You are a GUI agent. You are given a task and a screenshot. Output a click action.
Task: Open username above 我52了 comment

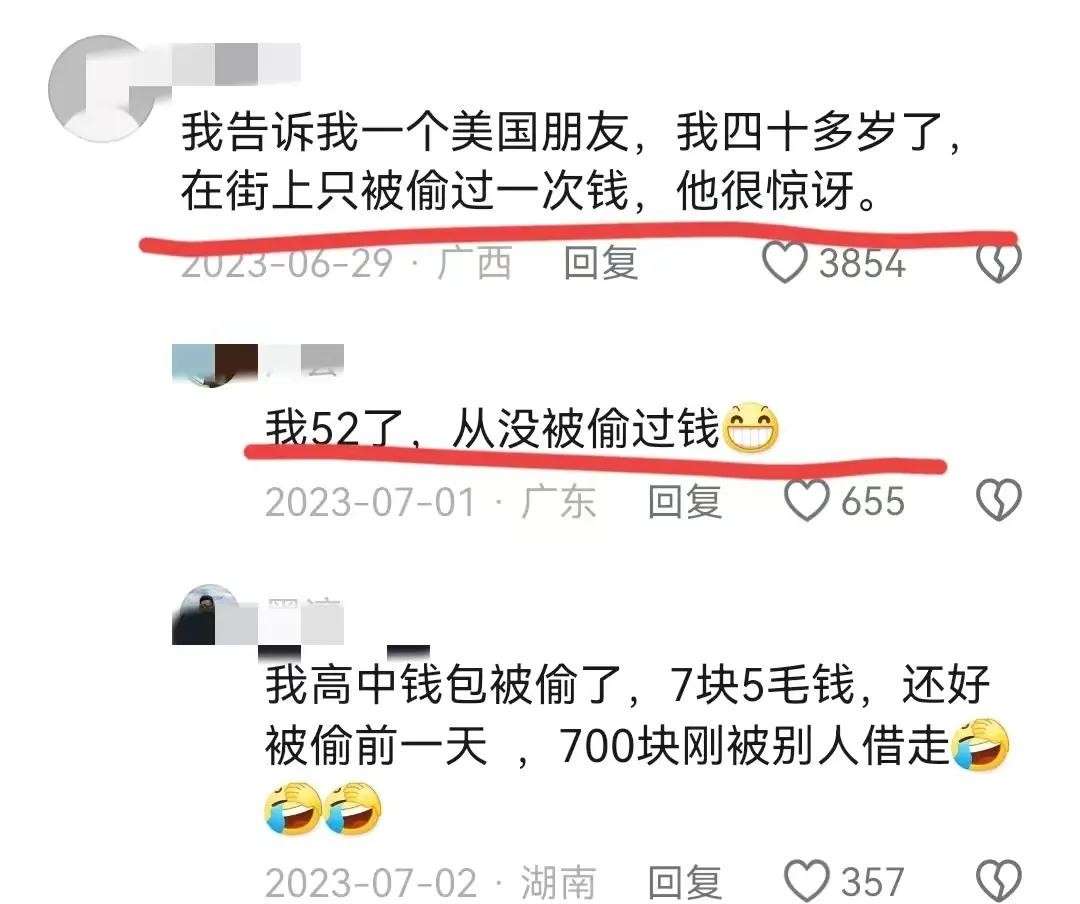click(x=301, y=361)
